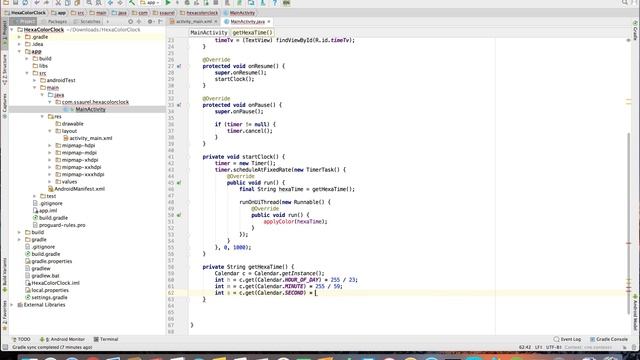Click getHexaTime() editor breadcrumb
640x360 pixels.
pos(252,33)
